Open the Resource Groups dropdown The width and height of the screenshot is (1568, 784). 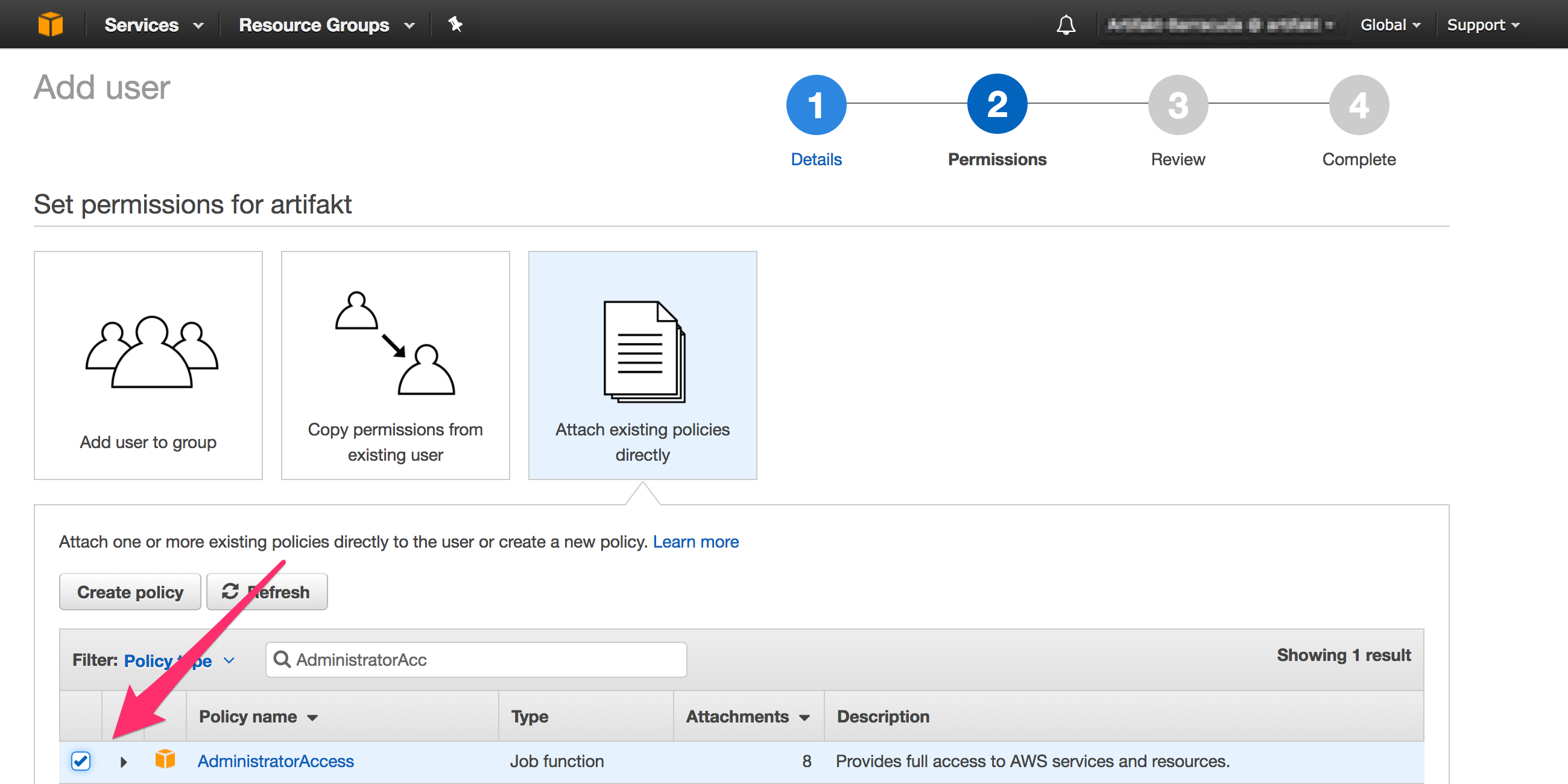pos(327,25)
